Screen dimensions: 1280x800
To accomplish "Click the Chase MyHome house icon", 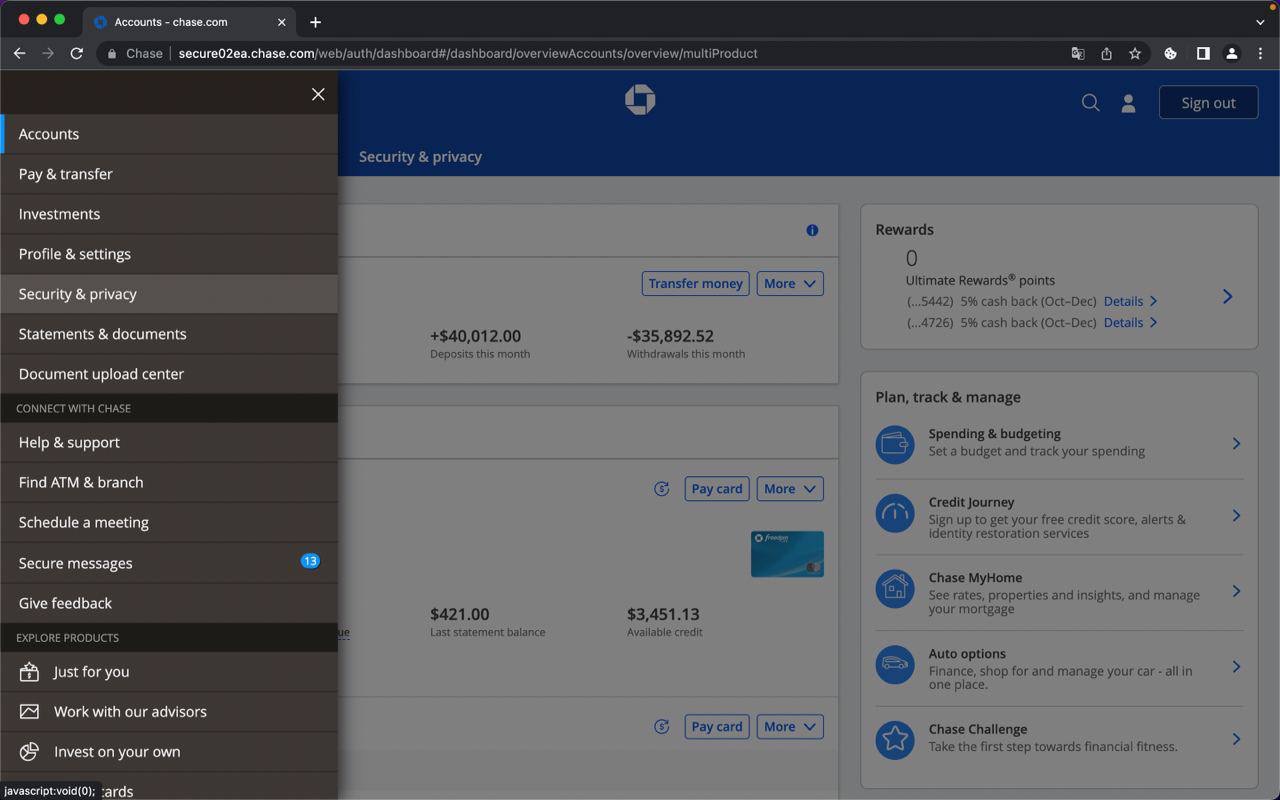I will [x=895, y=589].
